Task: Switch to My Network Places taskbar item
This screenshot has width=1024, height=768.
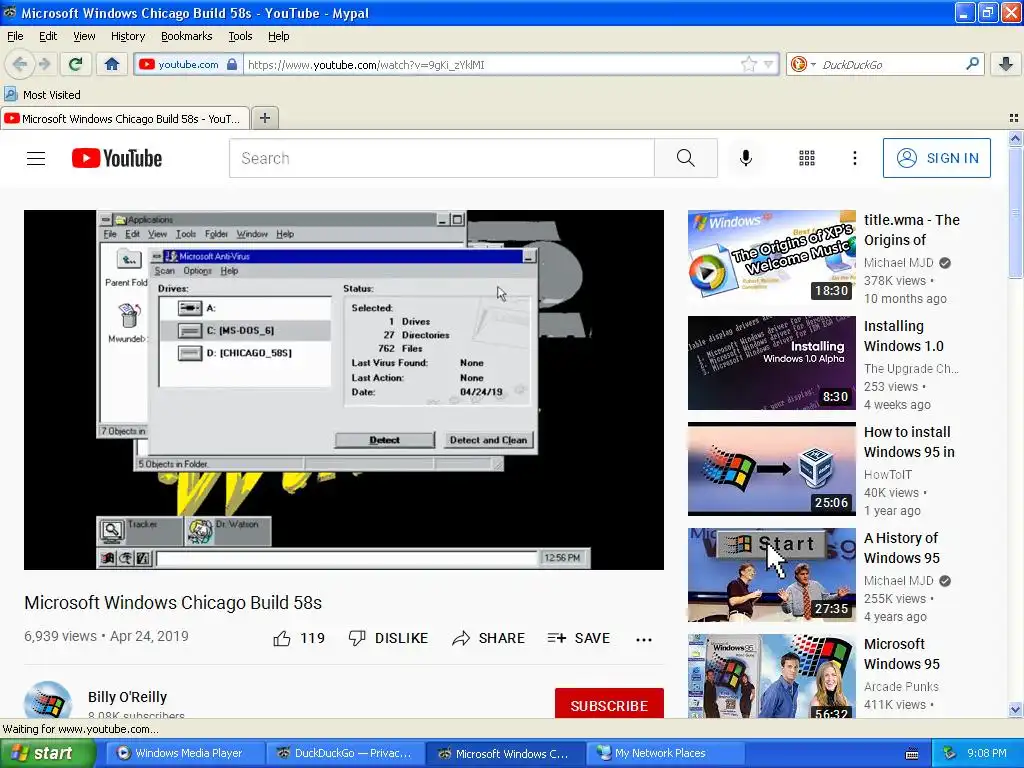Action: click(665, 753)
